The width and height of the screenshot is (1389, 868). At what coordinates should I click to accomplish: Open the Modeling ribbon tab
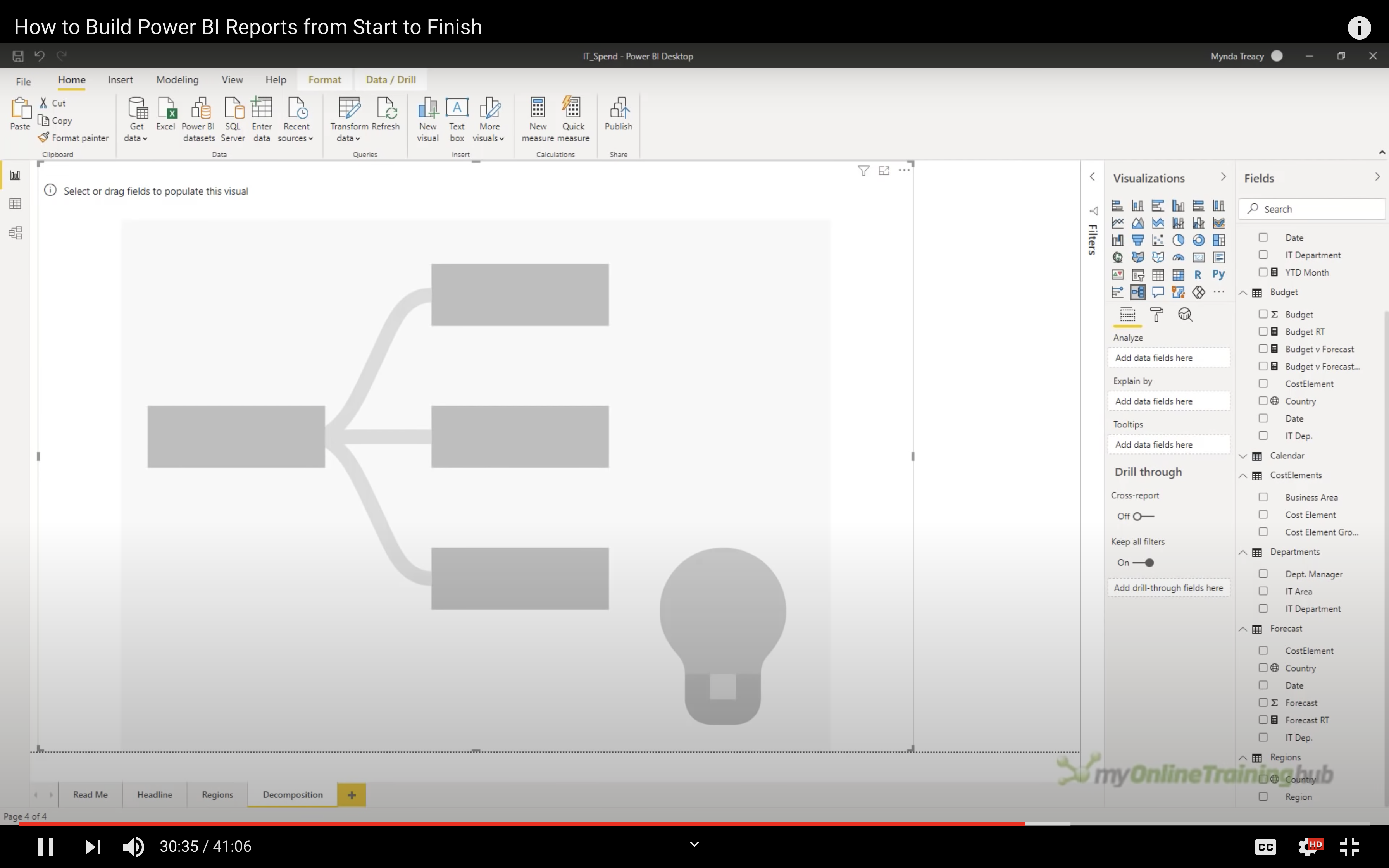coord(178,80)
